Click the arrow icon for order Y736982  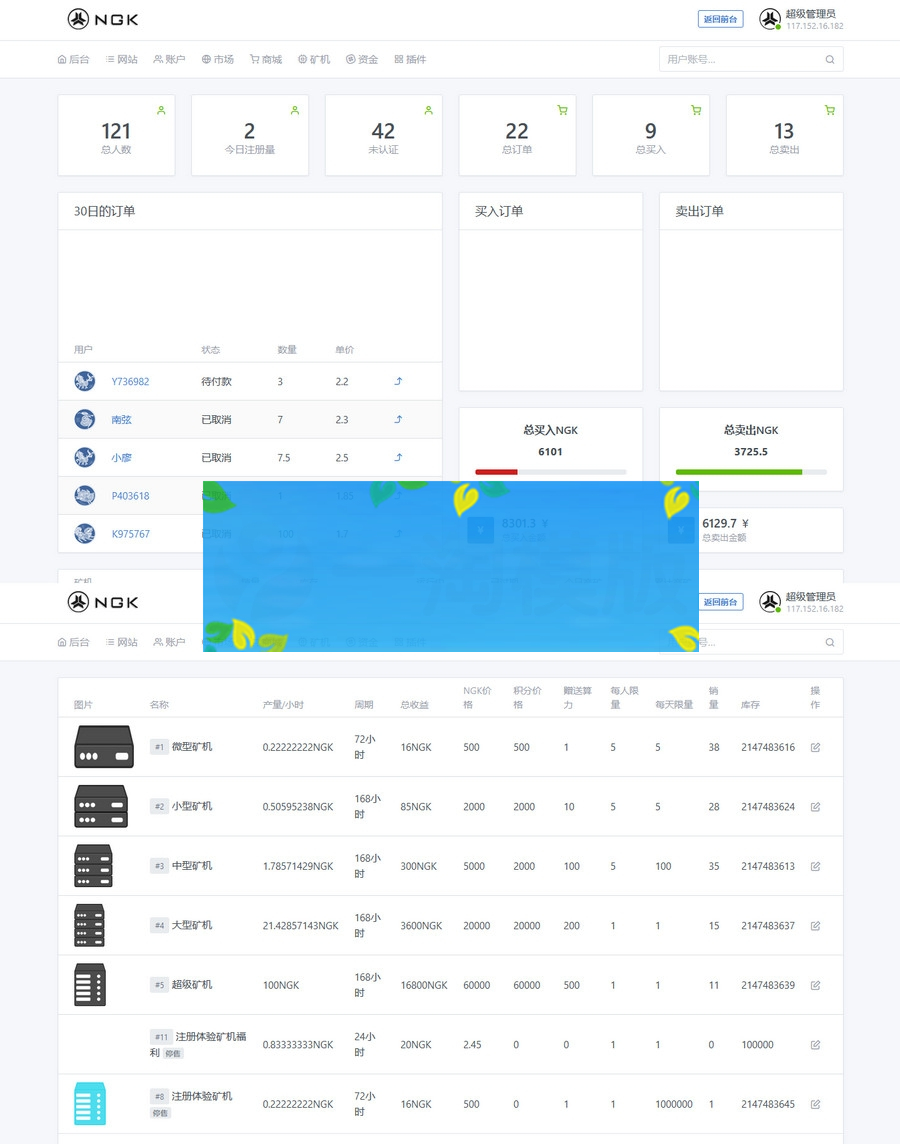pyautogui.click(x=398, y=381)
